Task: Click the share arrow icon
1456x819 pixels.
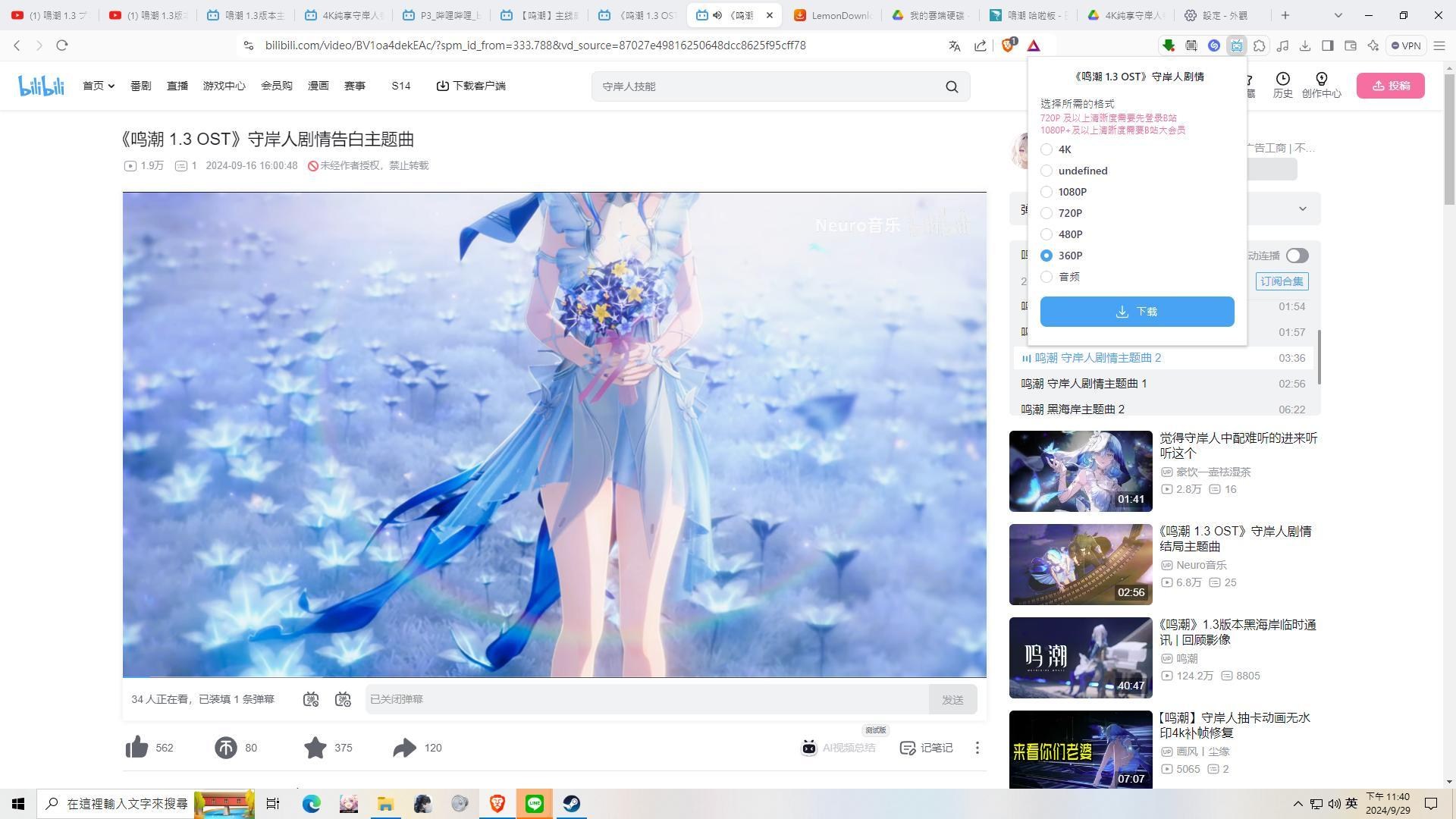Action: pyautogui.click(x=405, y=748)
